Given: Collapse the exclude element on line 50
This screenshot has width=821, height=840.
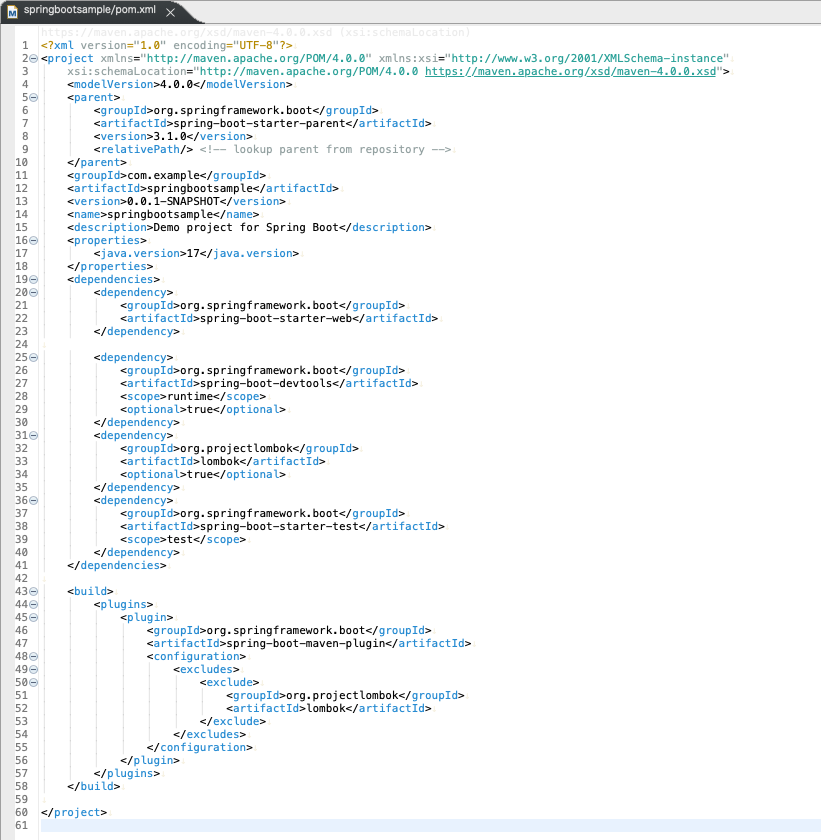Looking at the screenshot, I should pos(35,683).
